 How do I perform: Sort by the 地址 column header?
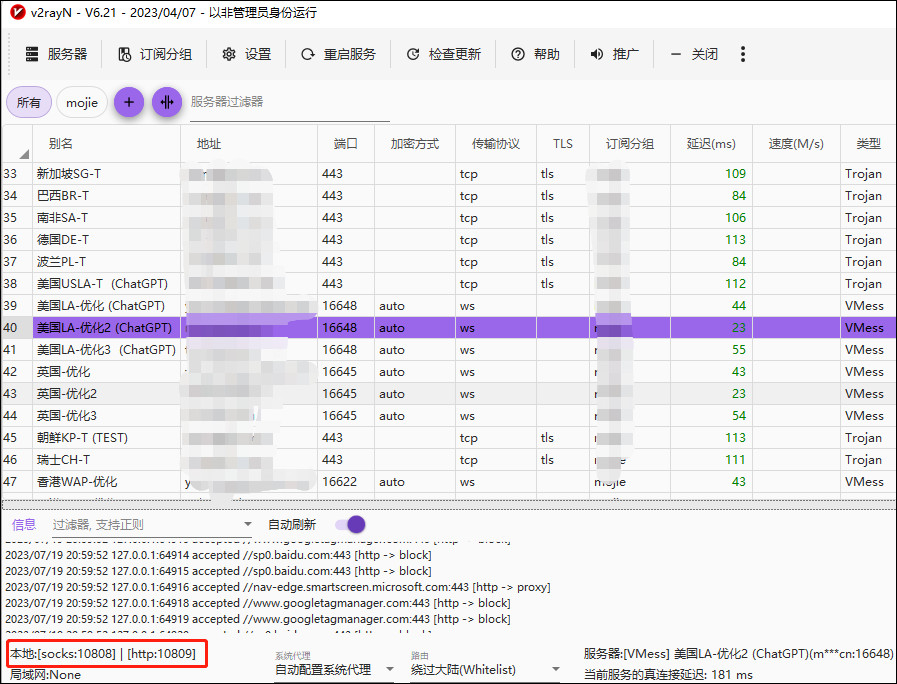(249, 144)
